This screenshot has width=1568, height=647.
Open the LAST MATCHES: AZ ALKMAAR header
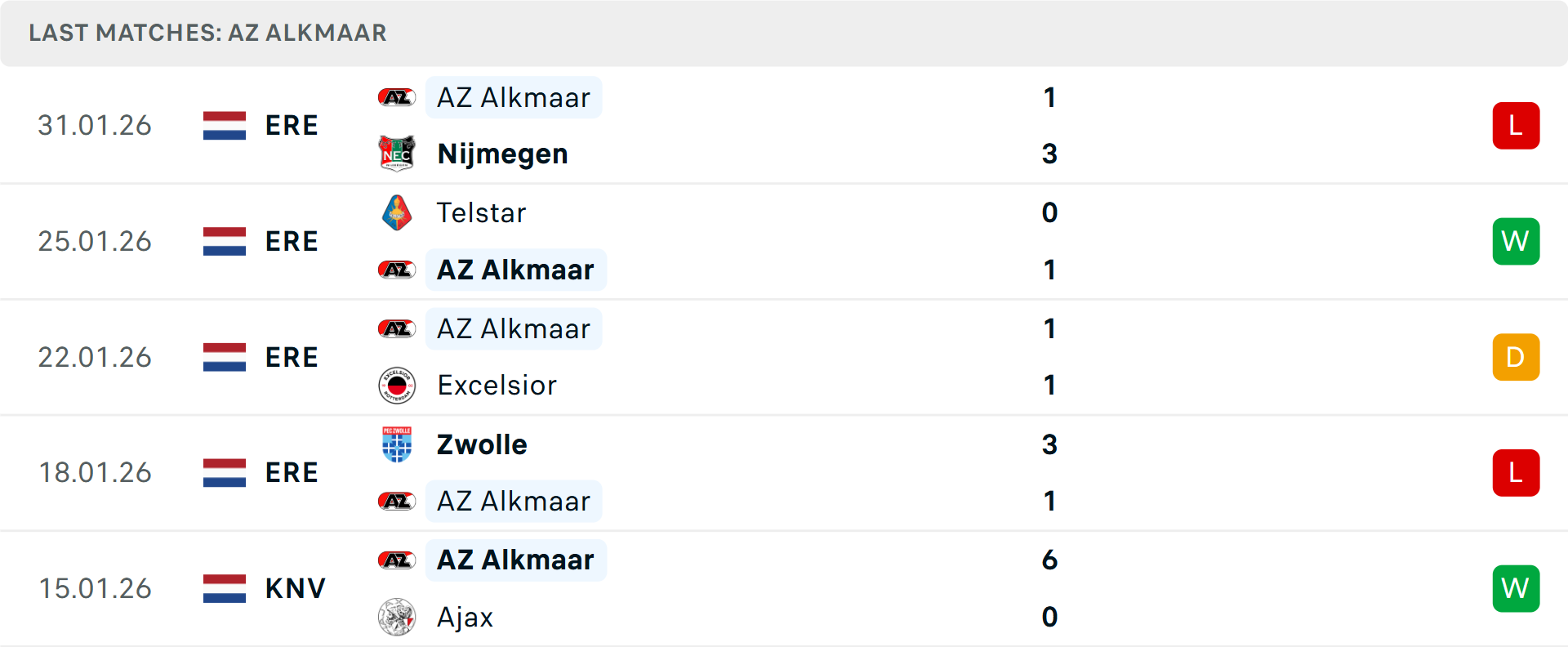coord(207,33)
